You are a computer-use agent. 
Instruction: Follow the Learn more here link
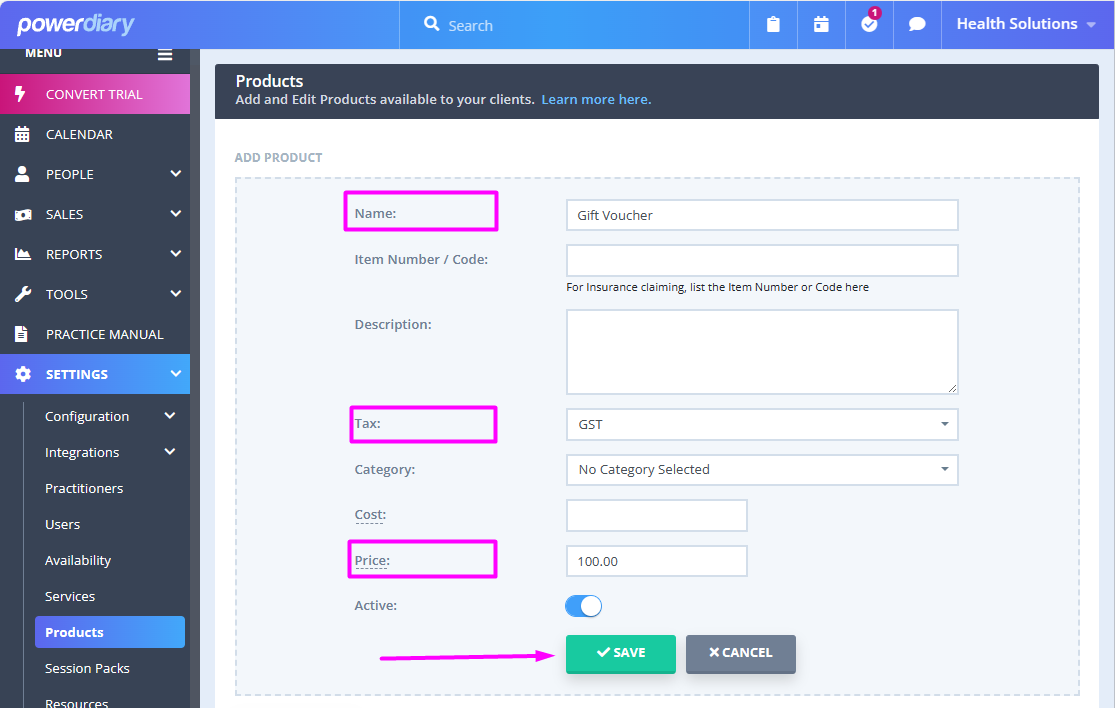(596, 100)
